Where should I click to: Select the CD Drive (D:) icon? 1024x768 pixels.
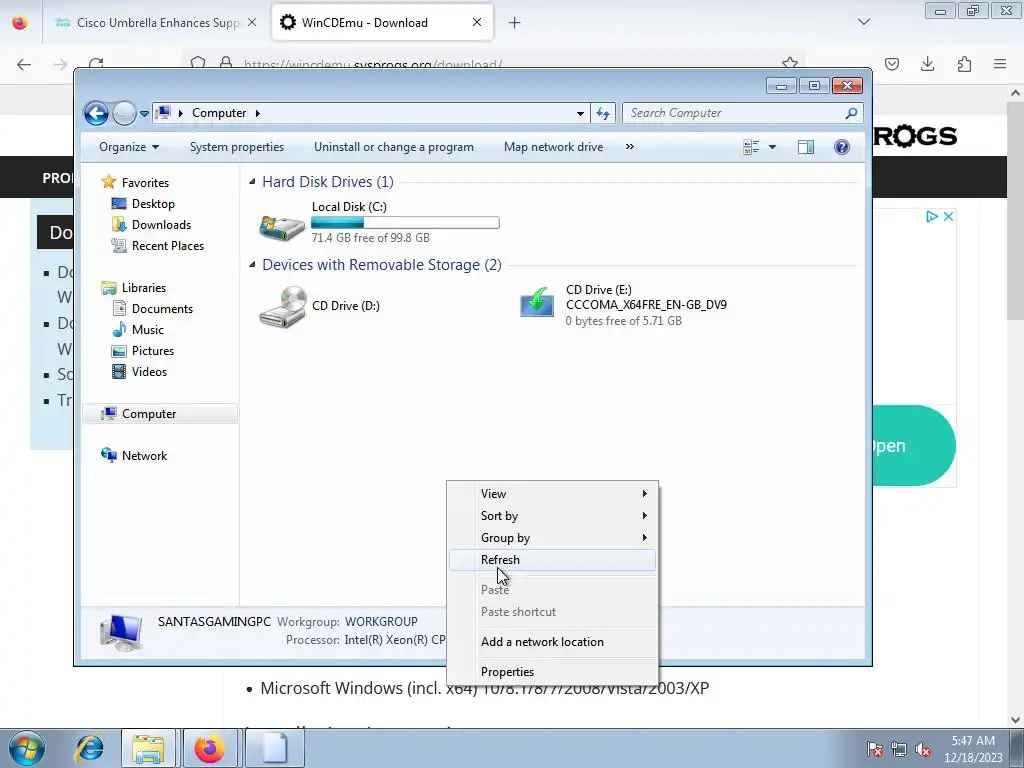pyautogui.click(x=282, y=307)
